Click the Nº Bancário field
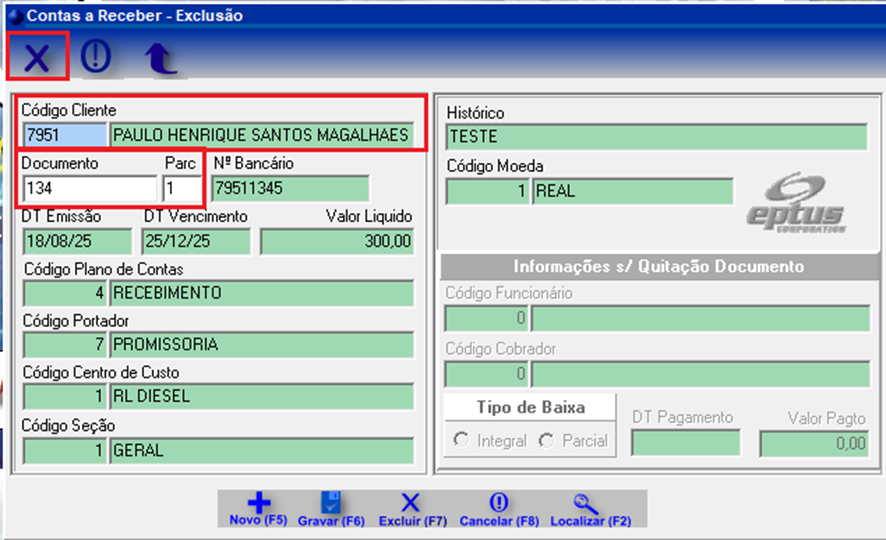The image size is (886, 540). [290, 188]
